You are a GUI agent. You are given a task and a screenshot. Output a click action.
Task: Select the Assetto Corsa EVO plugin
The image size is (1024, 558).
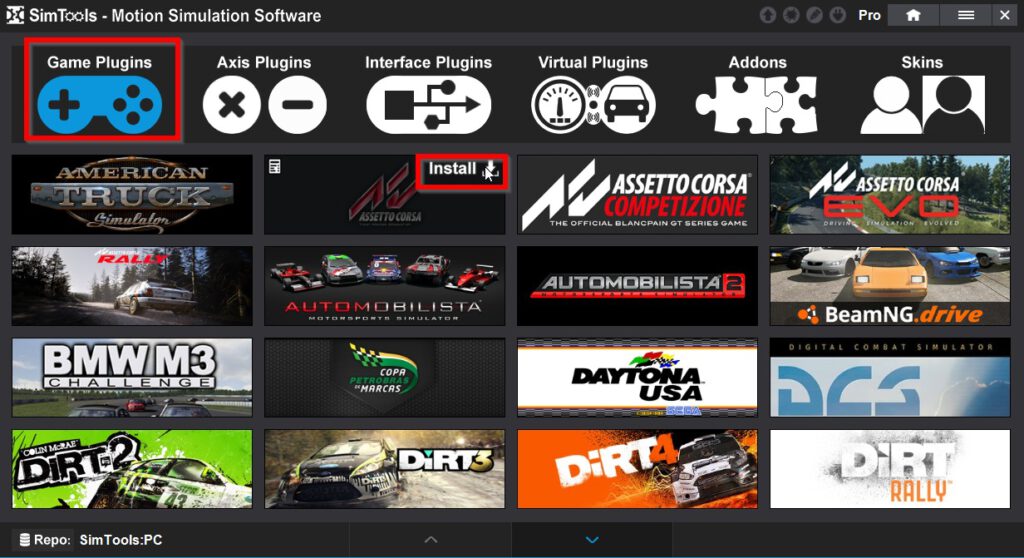[x=890, y=195]
